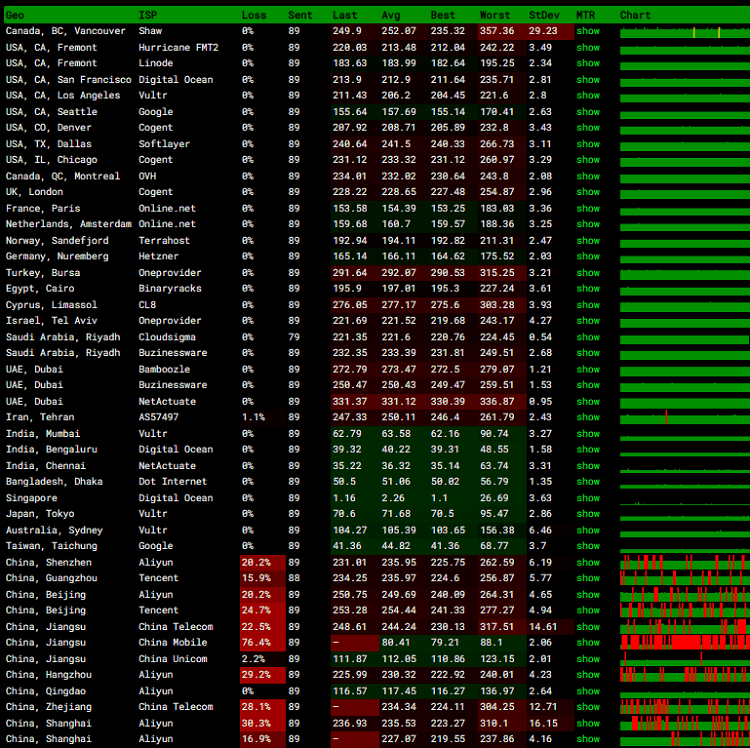Show MTR for Dubai Bamboozle
The height and width of the screenshot is (748, 750).
coord(587,369)
